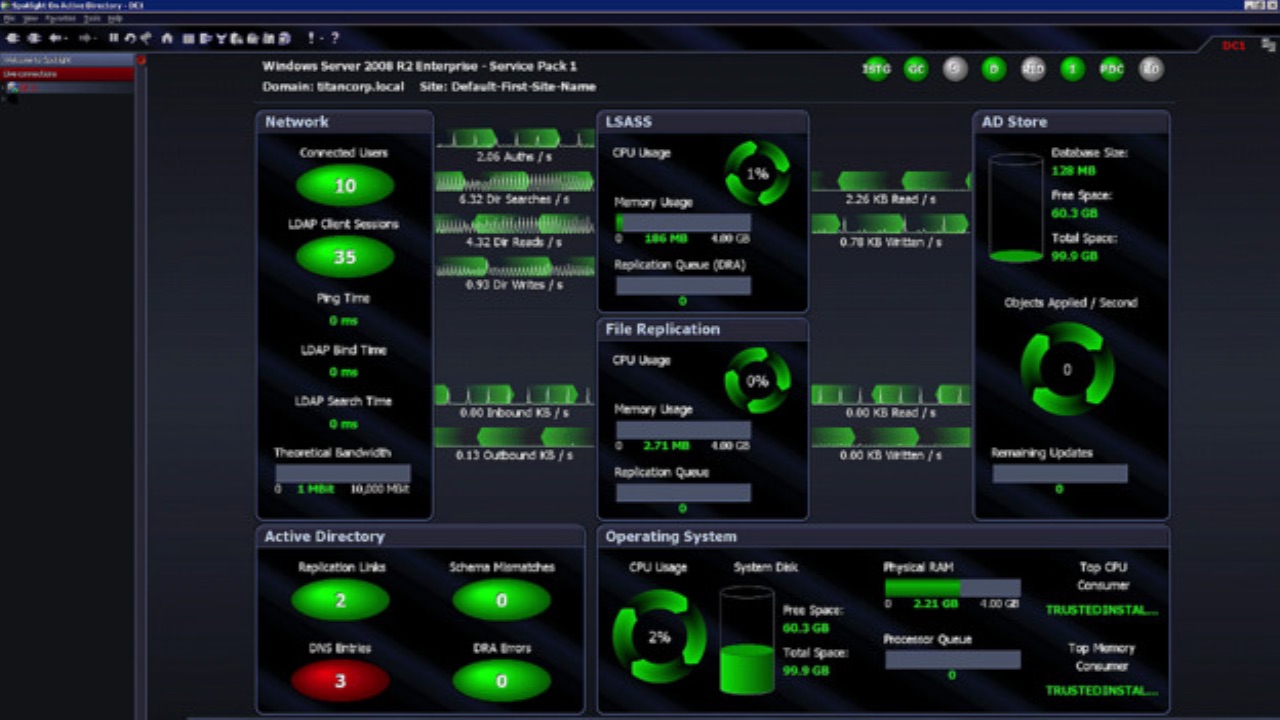1280x720 pixels.
Task: Click the grey S role indicator
Action: coord(955,69)
